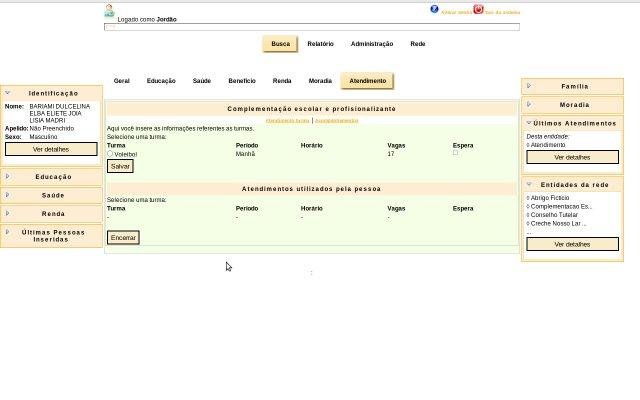Collapse the Entidades da rede panel
This screenshot has height=400, width=640.
click(529, 184)
